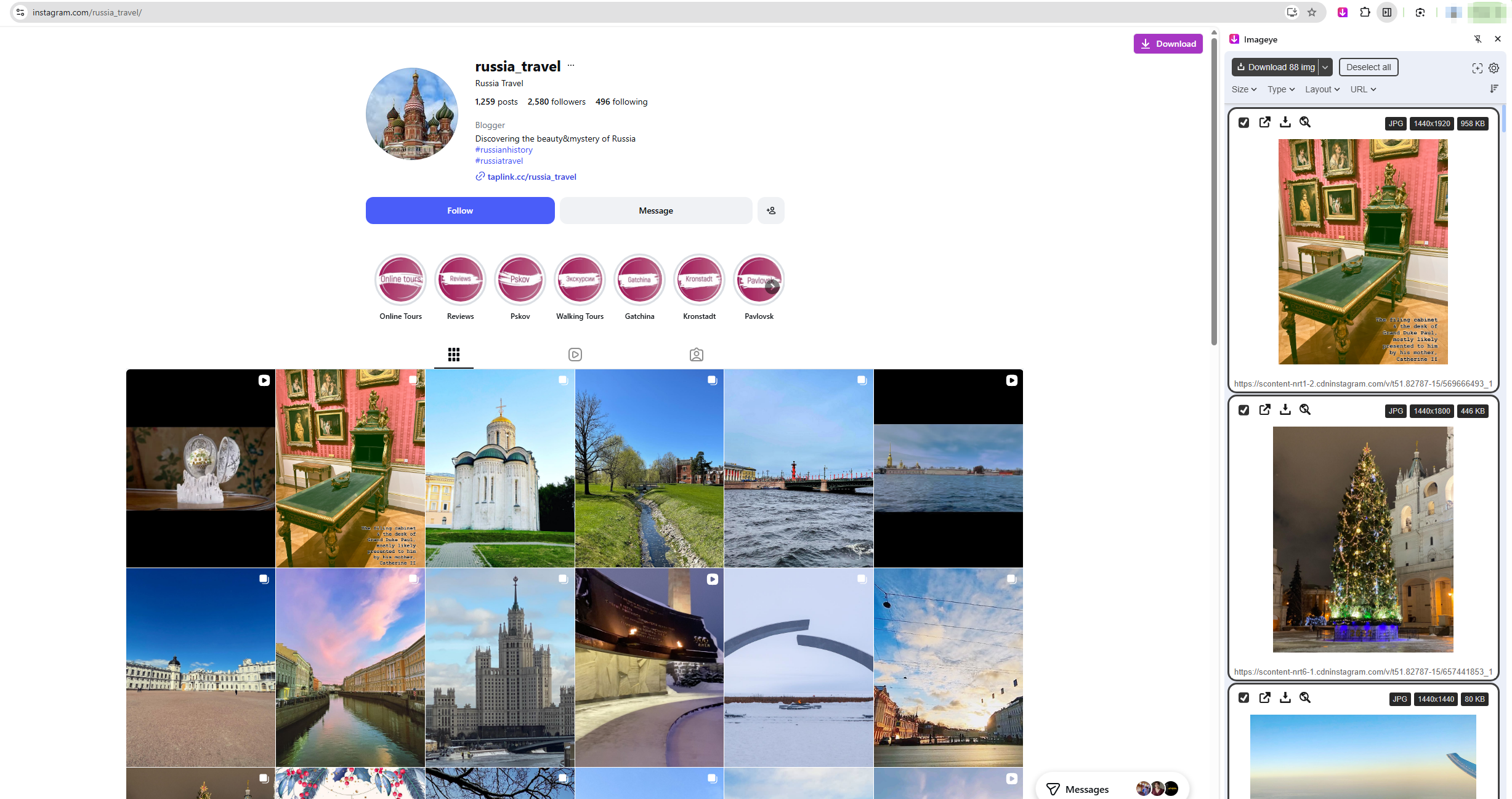The height and width of the screenshot is (799, 1512).
Task: Open the Online Tours story highlight
Action: pos(400,280)
